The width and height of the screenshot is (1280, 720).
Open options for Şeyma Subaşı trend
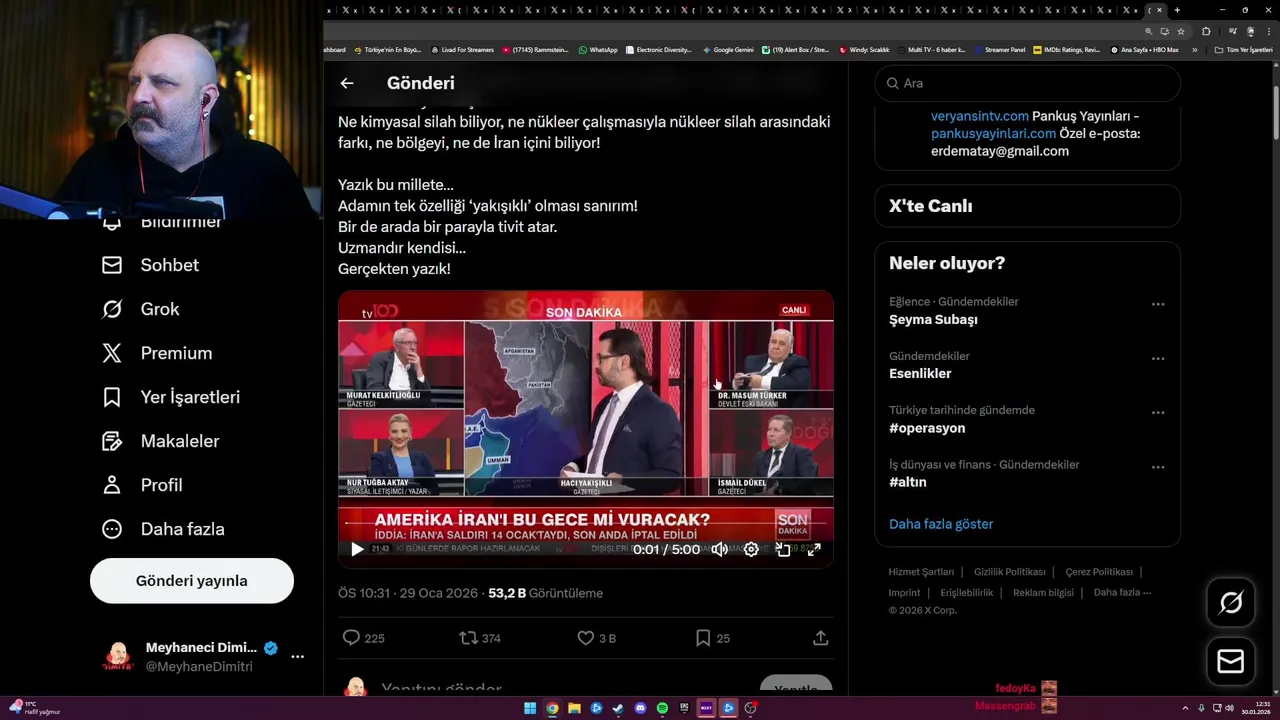1158,304
